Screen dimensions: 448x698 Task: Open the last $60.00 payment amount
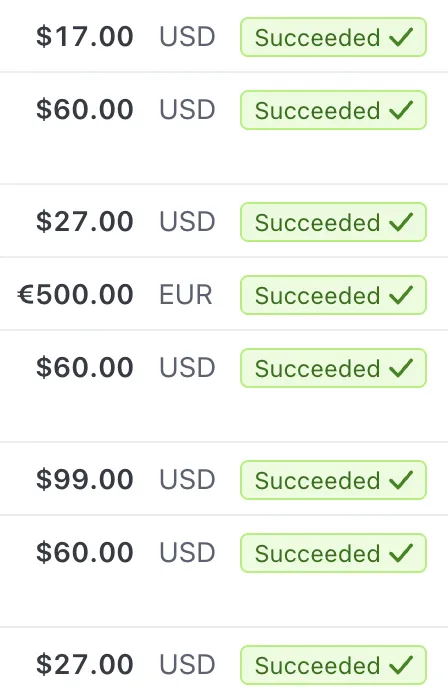(x=85, y=552)
